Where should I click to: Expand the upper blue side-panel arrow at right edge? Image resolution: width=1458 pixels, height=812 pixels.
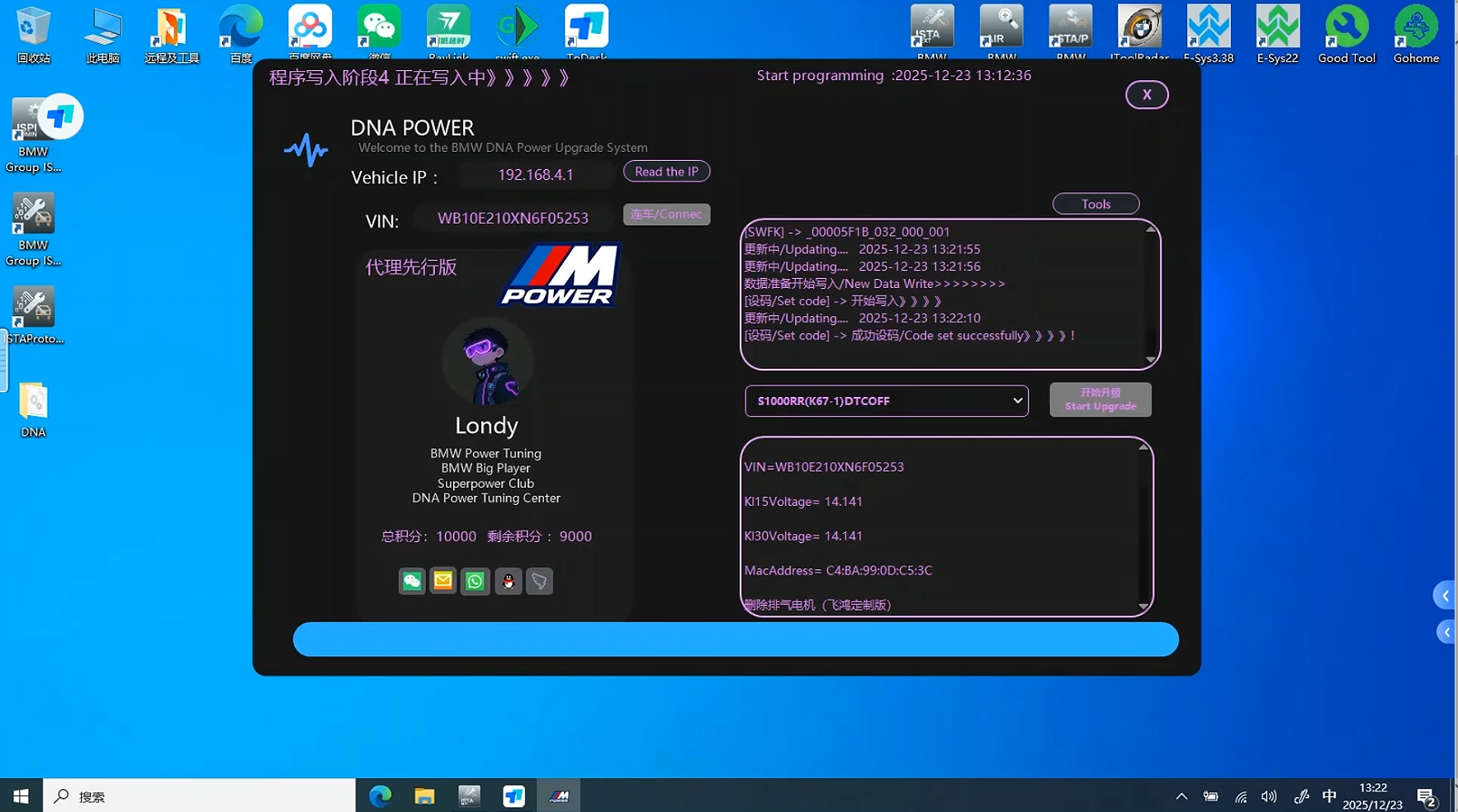pos(1445,596)
